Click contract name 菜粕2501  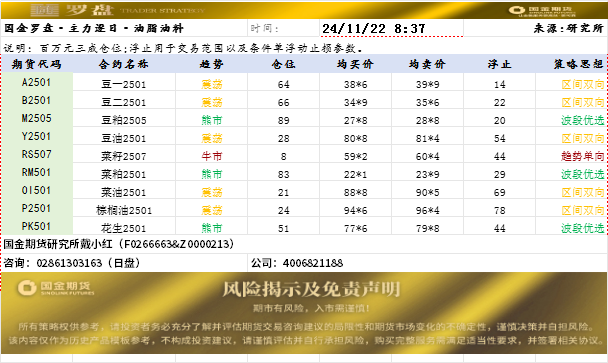click(124, 174)
